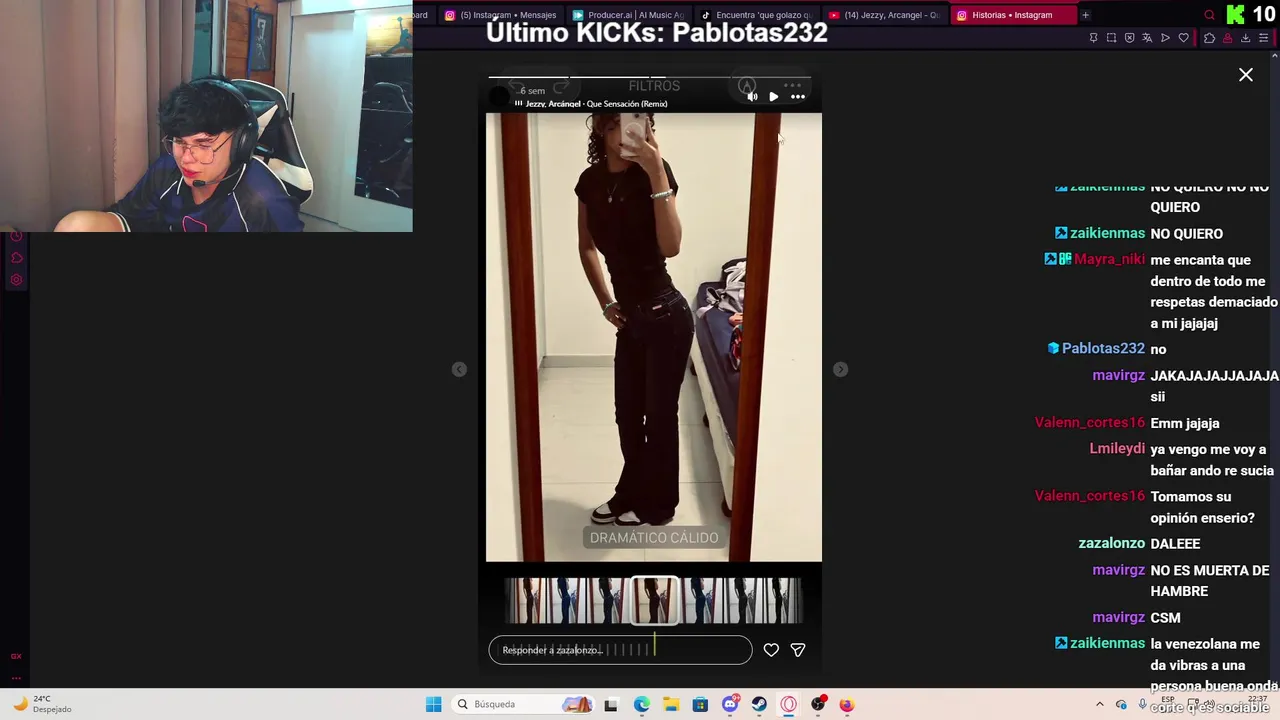Click the taskbar 'Búsqueda' search box
The width and height of the screenshot is (1280, 720).
tap(522, 704)
